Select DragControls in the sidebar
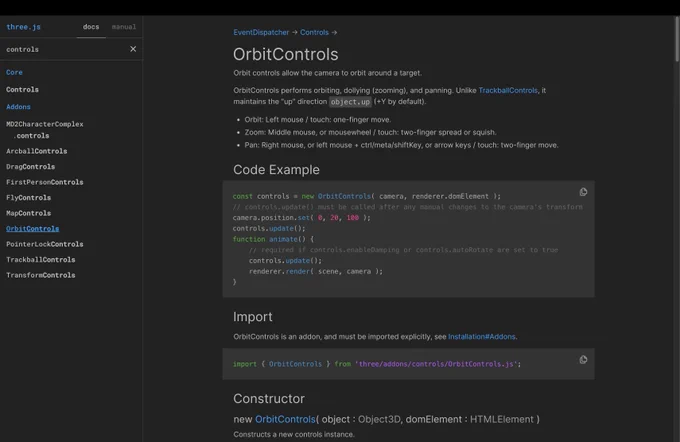This screenshot has width=680, height=442. coord(31,167)
